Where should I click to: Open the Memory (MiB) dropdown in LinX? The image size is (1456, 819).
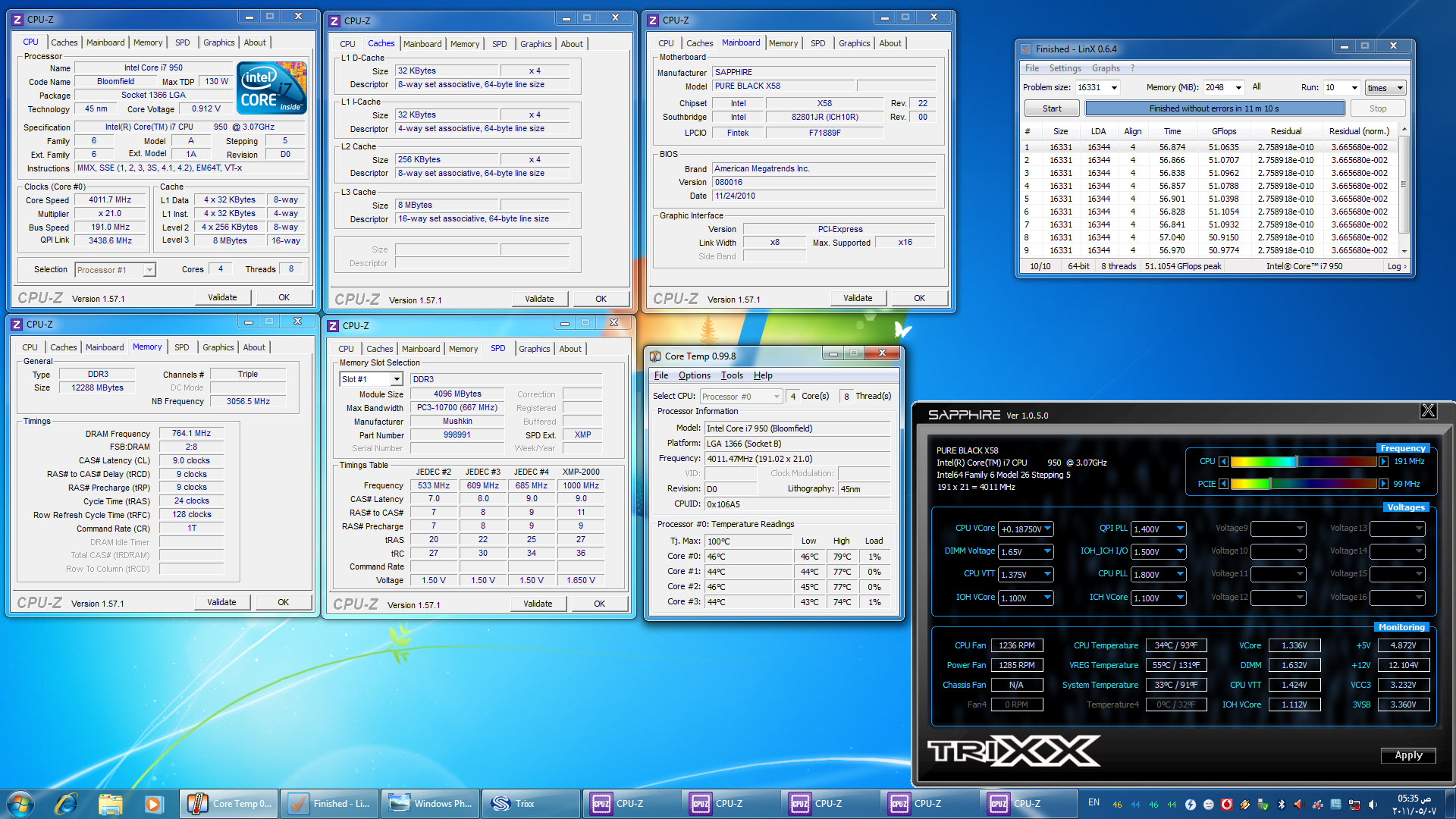click(1238, 87)
